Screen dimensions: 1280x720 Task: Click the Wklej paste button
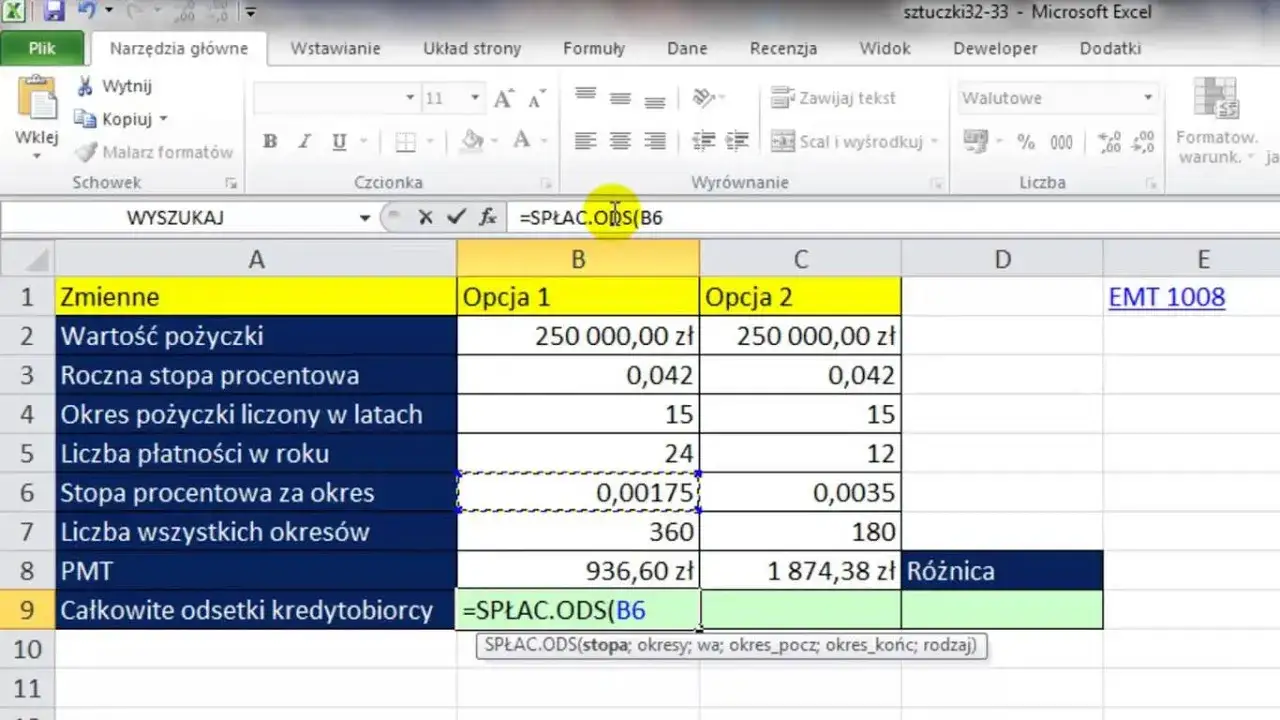tap(37, 117)
